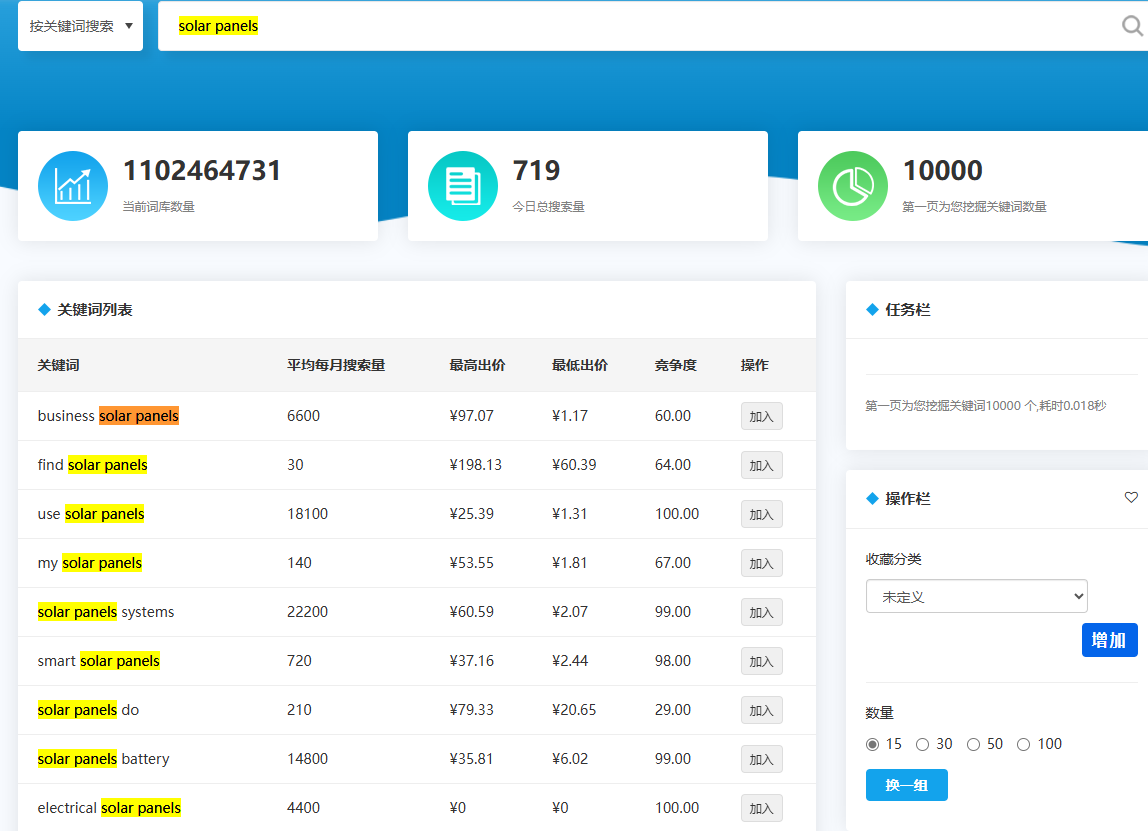Click the teal document stack icon

pos(463,186)
